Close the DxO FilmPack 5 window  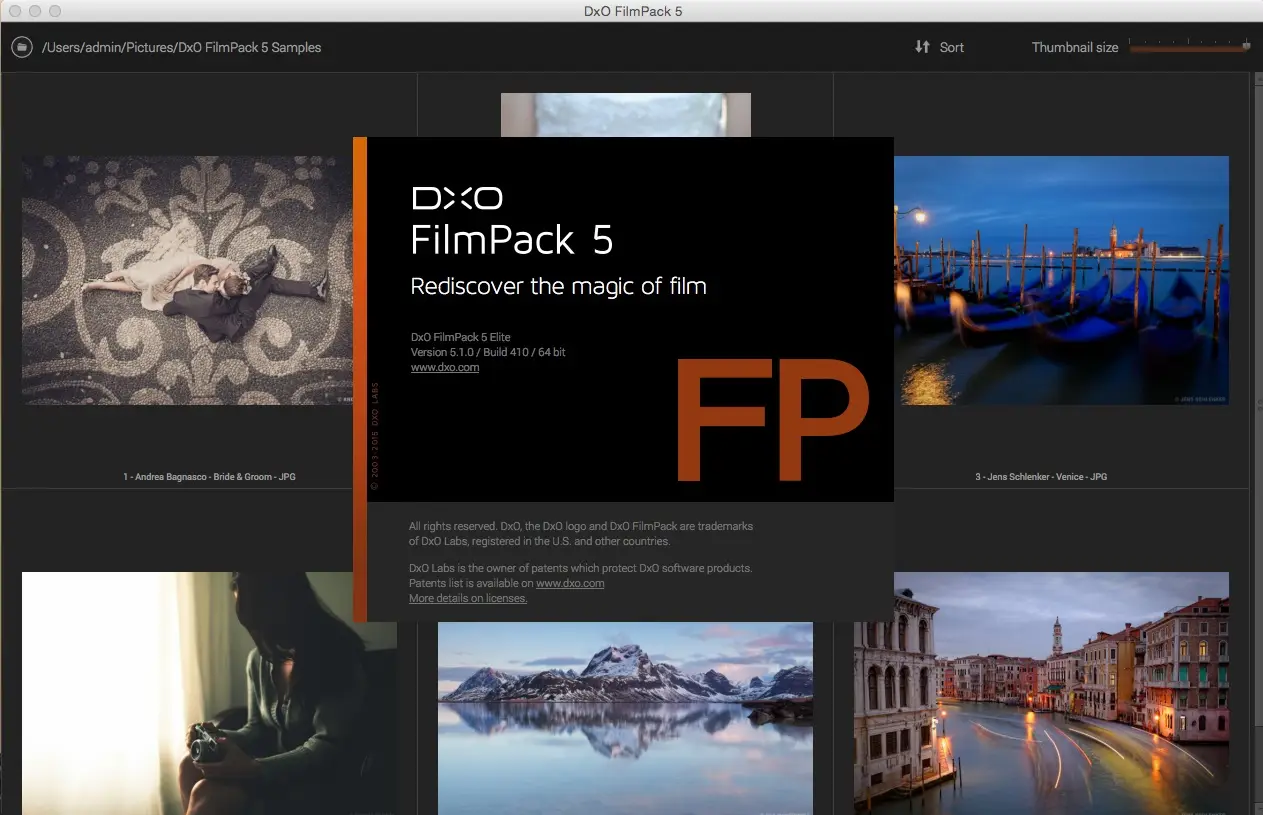click(x=15, y=11)
